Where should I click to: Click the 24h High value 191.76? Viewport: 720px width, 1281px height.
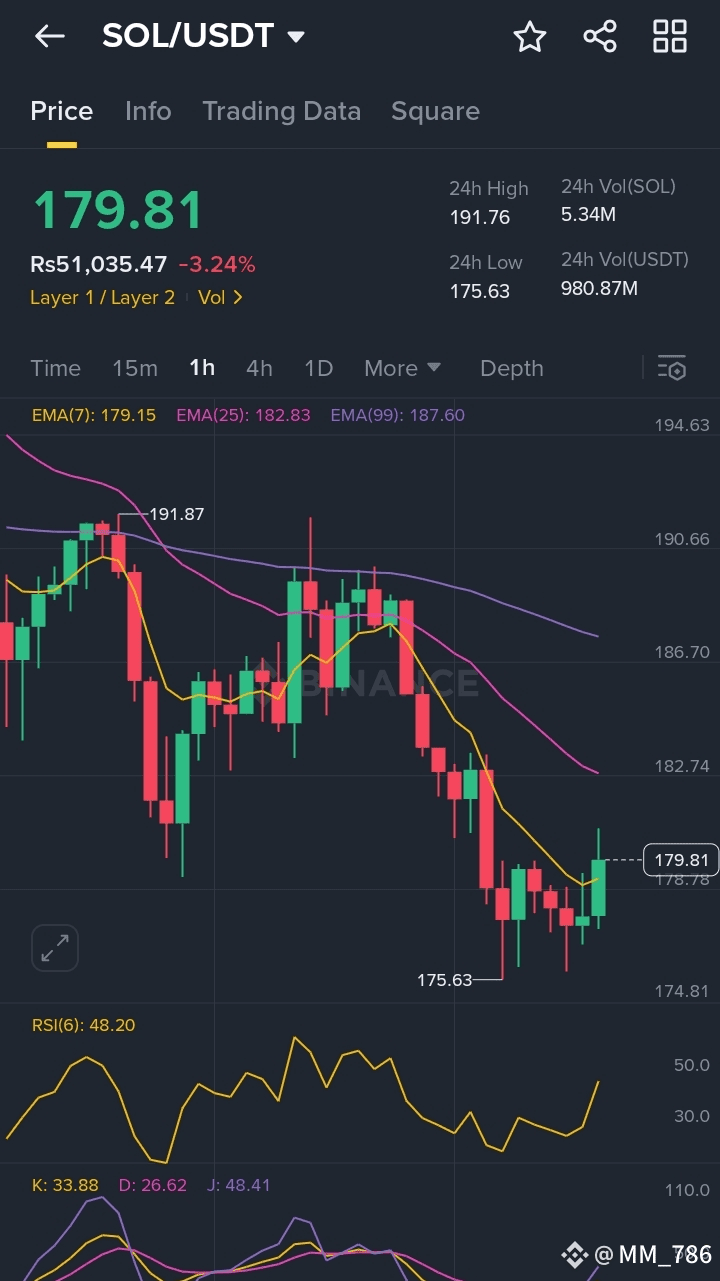click(x=480, y=217)
